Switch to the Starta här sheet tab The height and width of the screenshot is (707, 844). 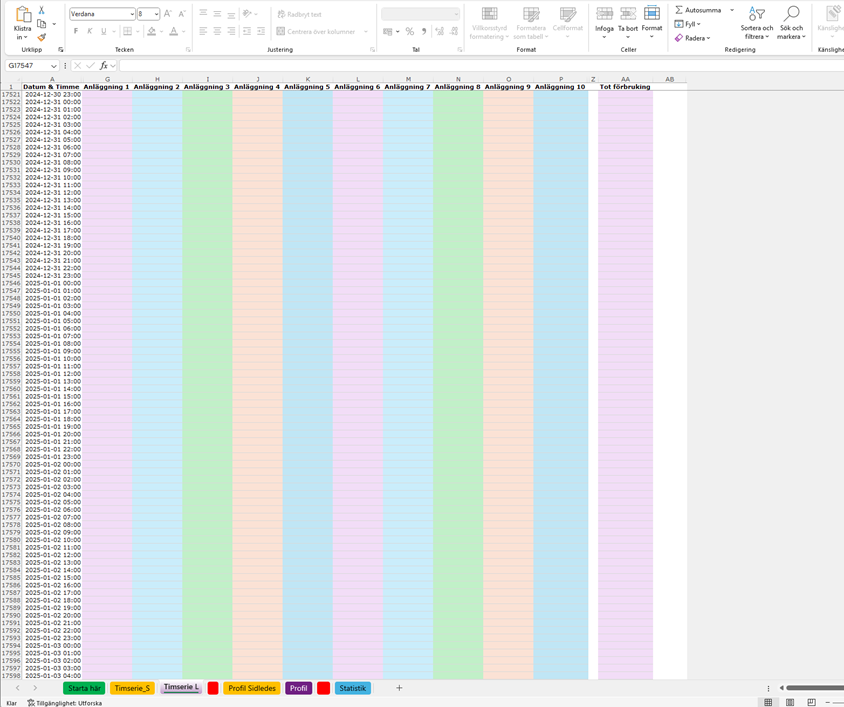[83, 688]
